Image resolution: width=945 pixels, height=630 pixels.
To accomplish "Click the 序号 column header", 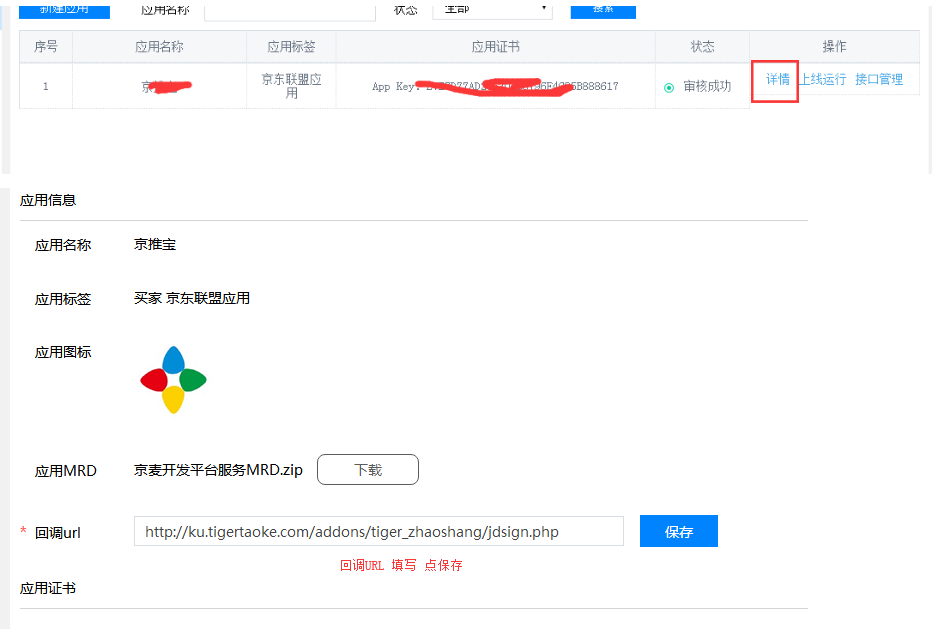I will [x=46, y=47].
